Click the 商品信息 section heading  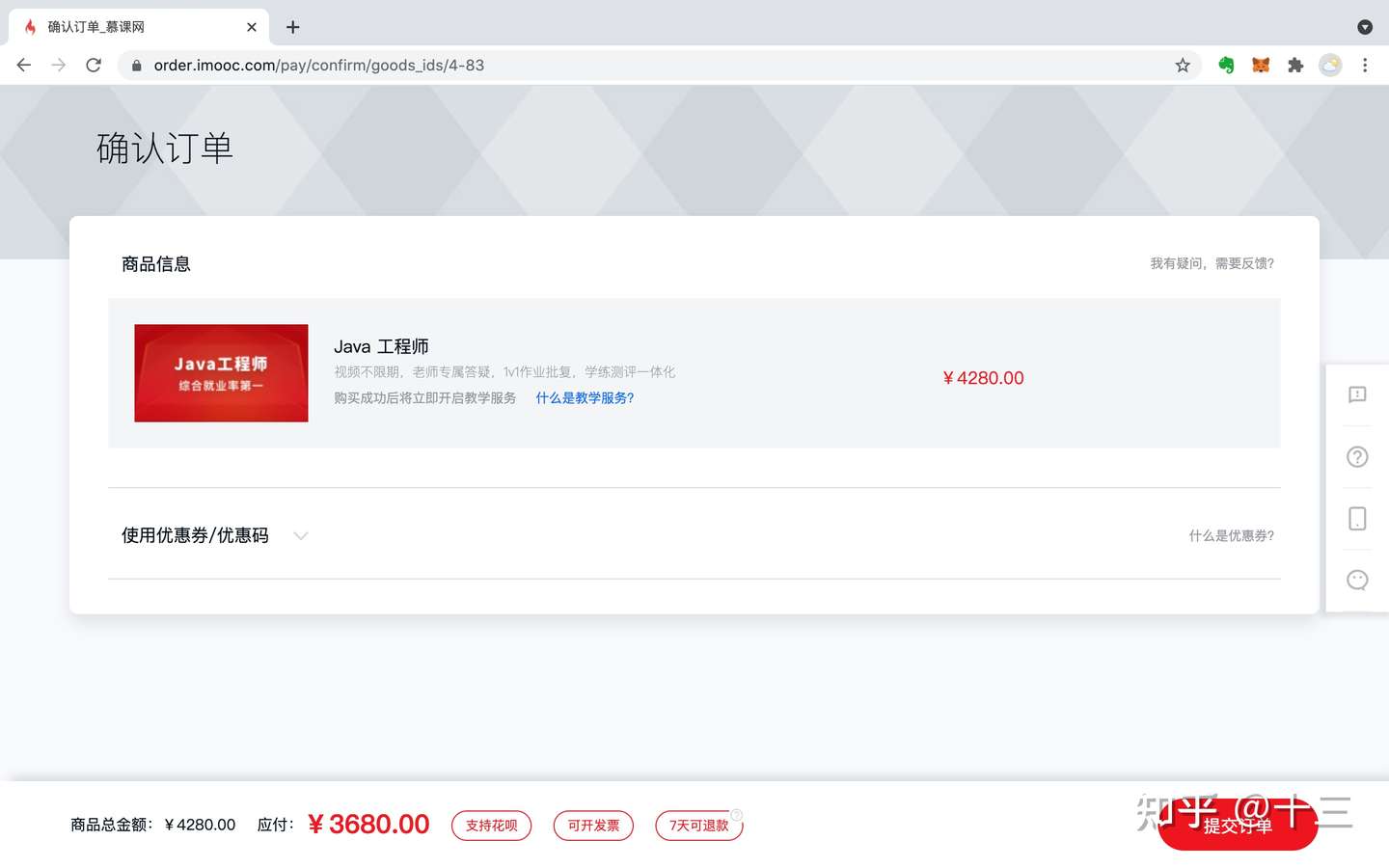click(x=156, y=264)
